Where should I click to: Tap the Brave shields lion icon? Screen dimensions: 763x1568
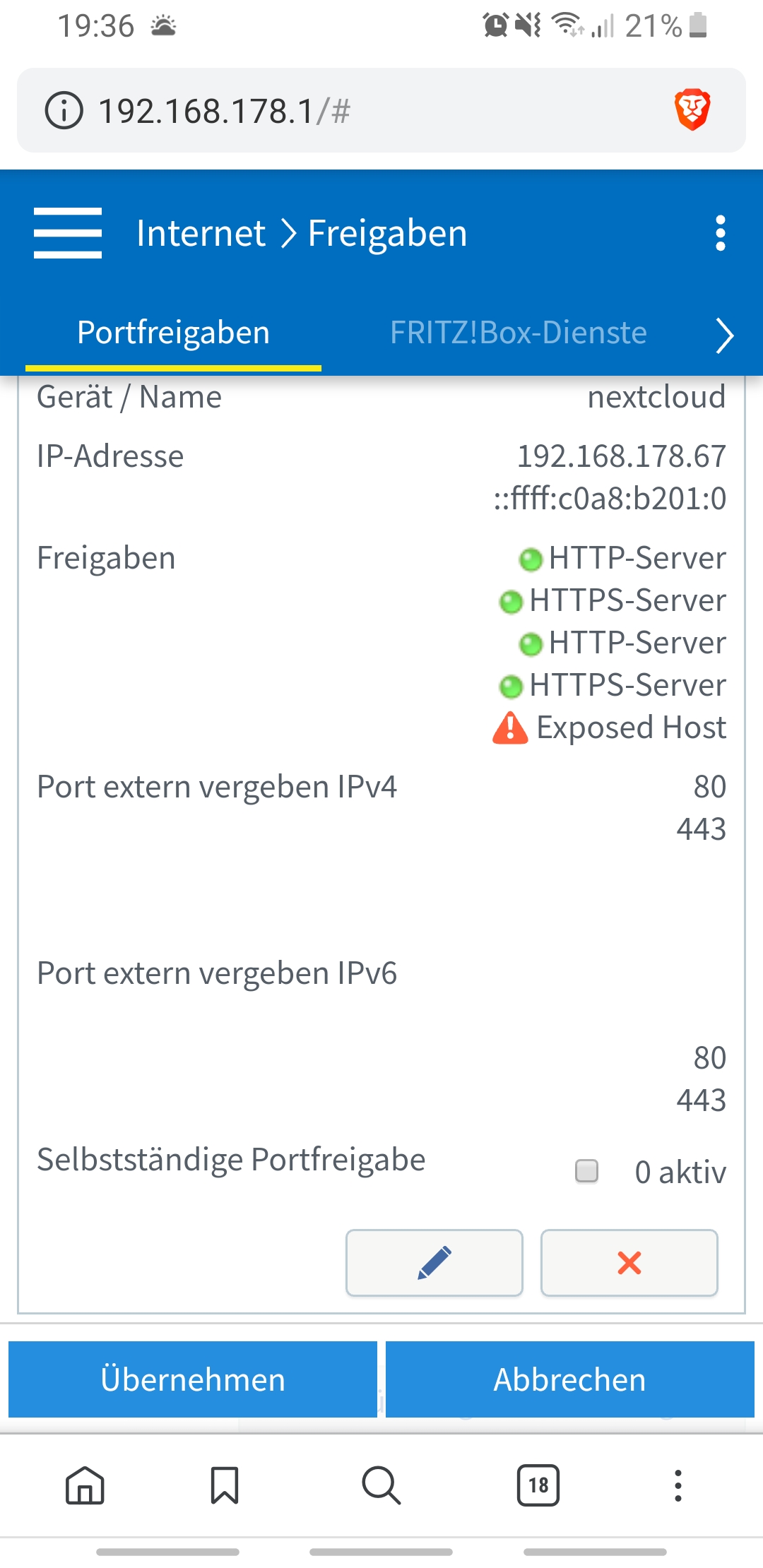tap(692, 110)
